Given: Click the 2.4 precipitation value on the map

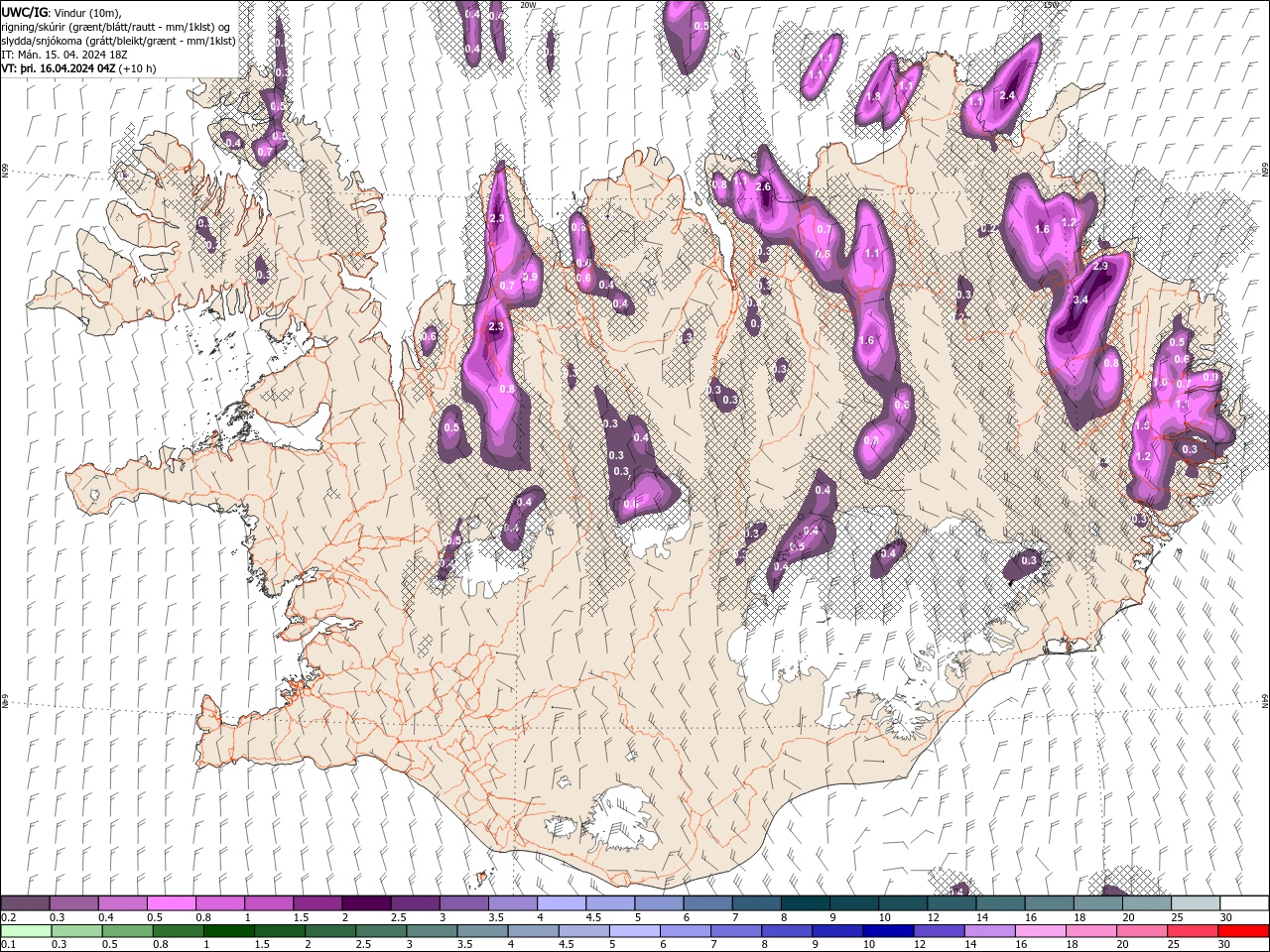Looking at the screenshot, I should [1007, 95].
